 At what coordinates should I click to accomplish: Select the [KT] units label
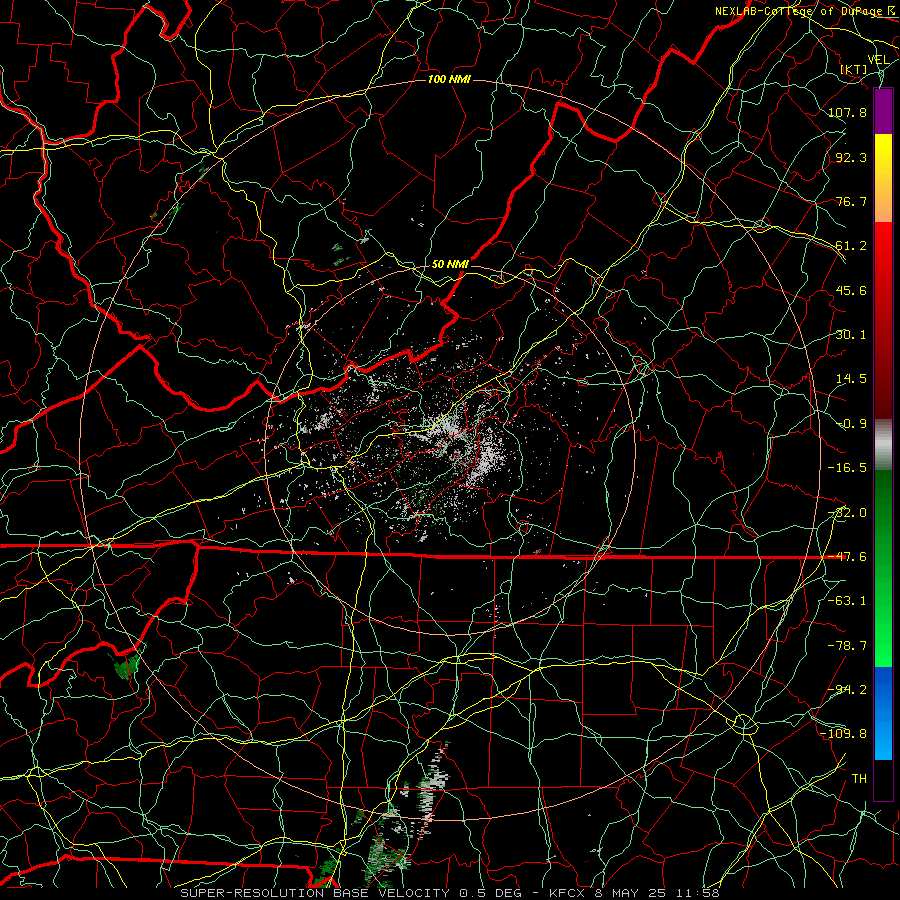854,69
